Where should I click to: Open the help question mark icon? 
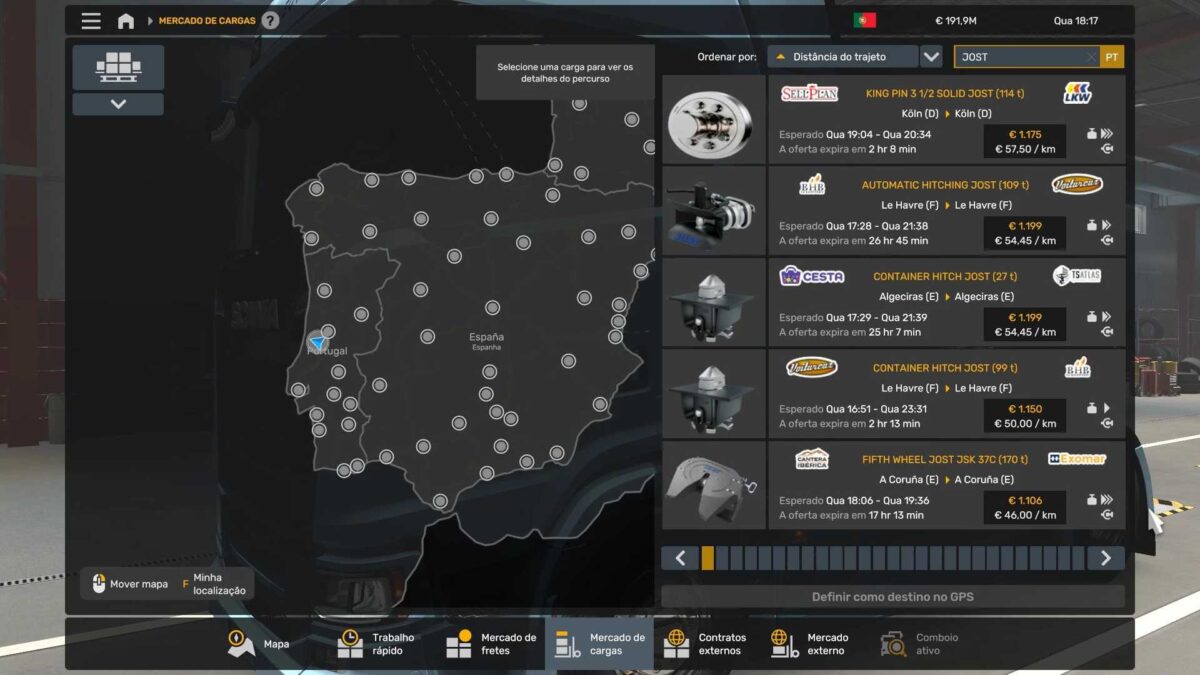pyautogui.click(x=270, y=21)
